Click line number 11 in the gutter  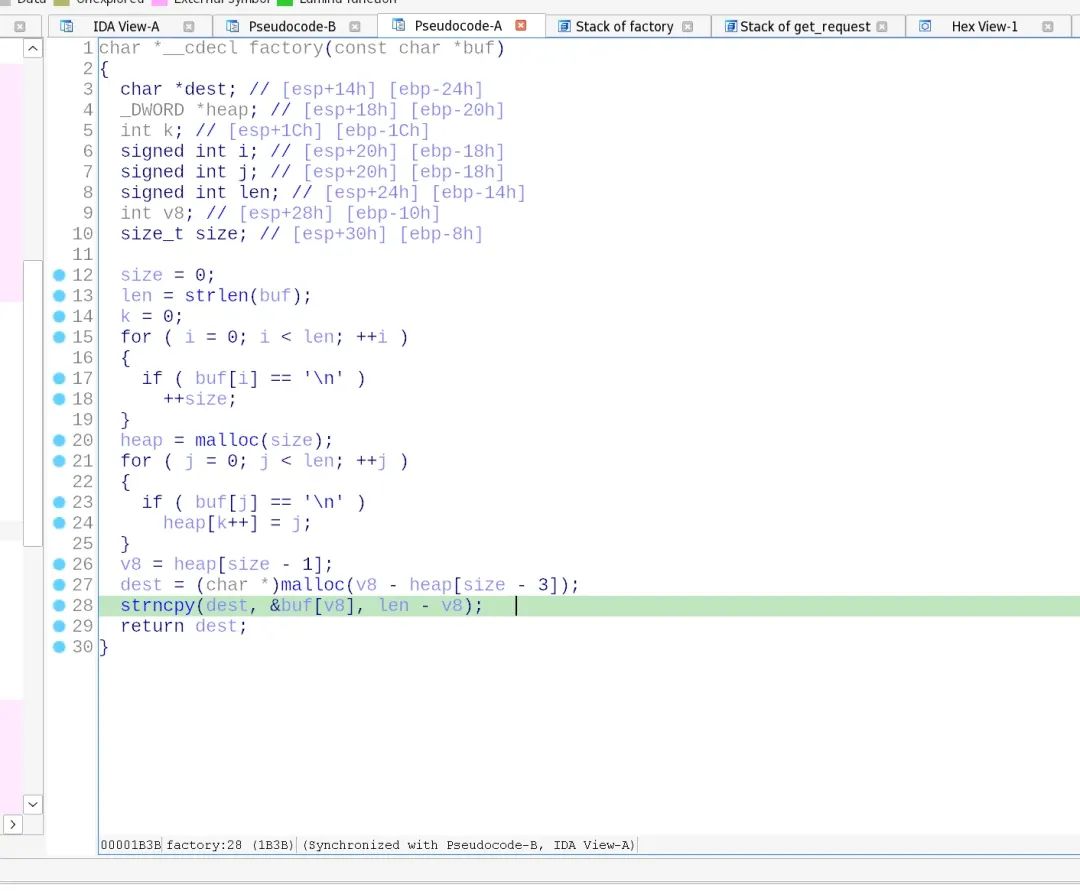pyautogui.click(x=83, y=254)
